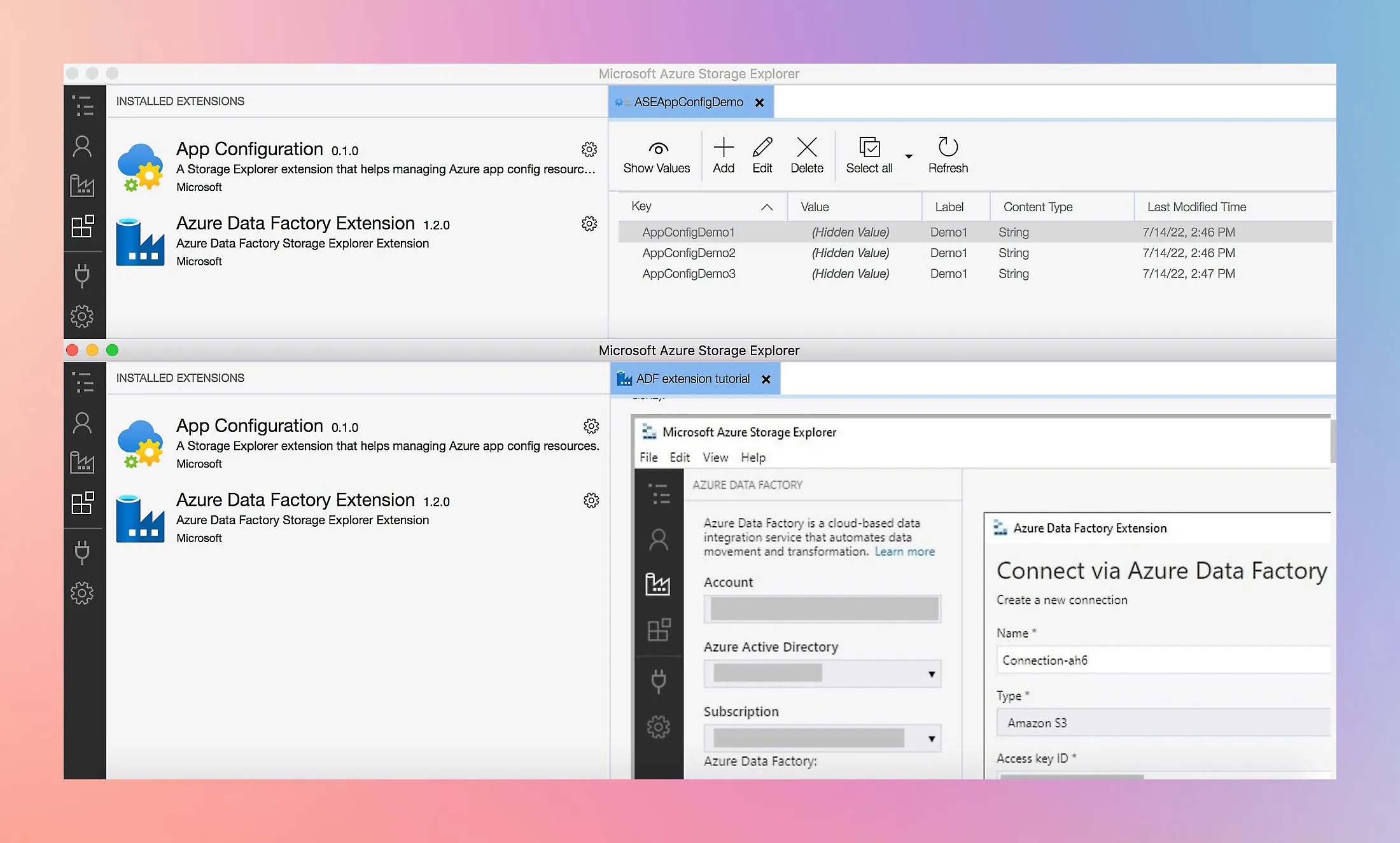Screen dimensions: 1400x843
Task: Click the Learn more link
Action: 904,552
